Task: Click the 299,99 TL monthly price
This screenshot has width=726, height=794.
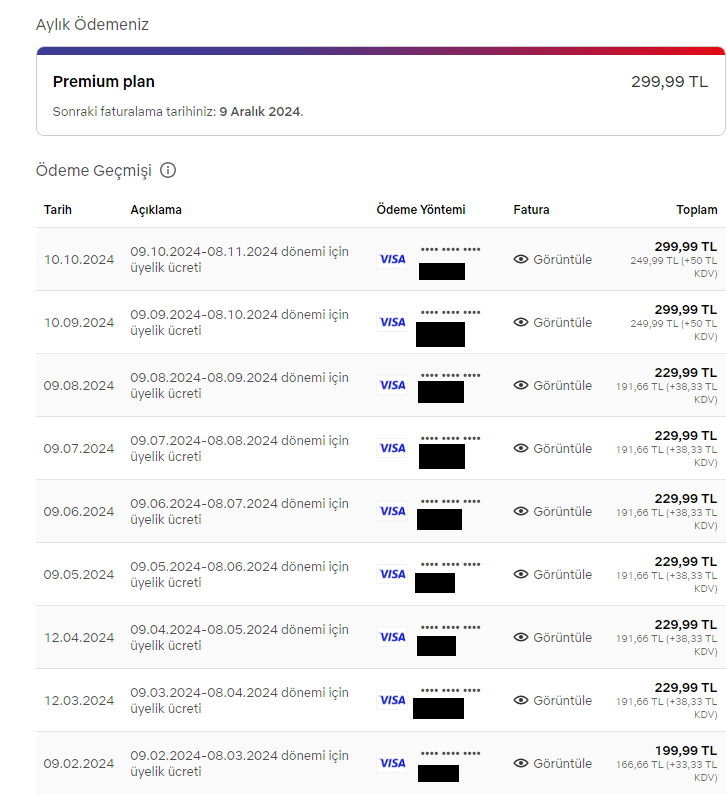Action: click(669, 82)
